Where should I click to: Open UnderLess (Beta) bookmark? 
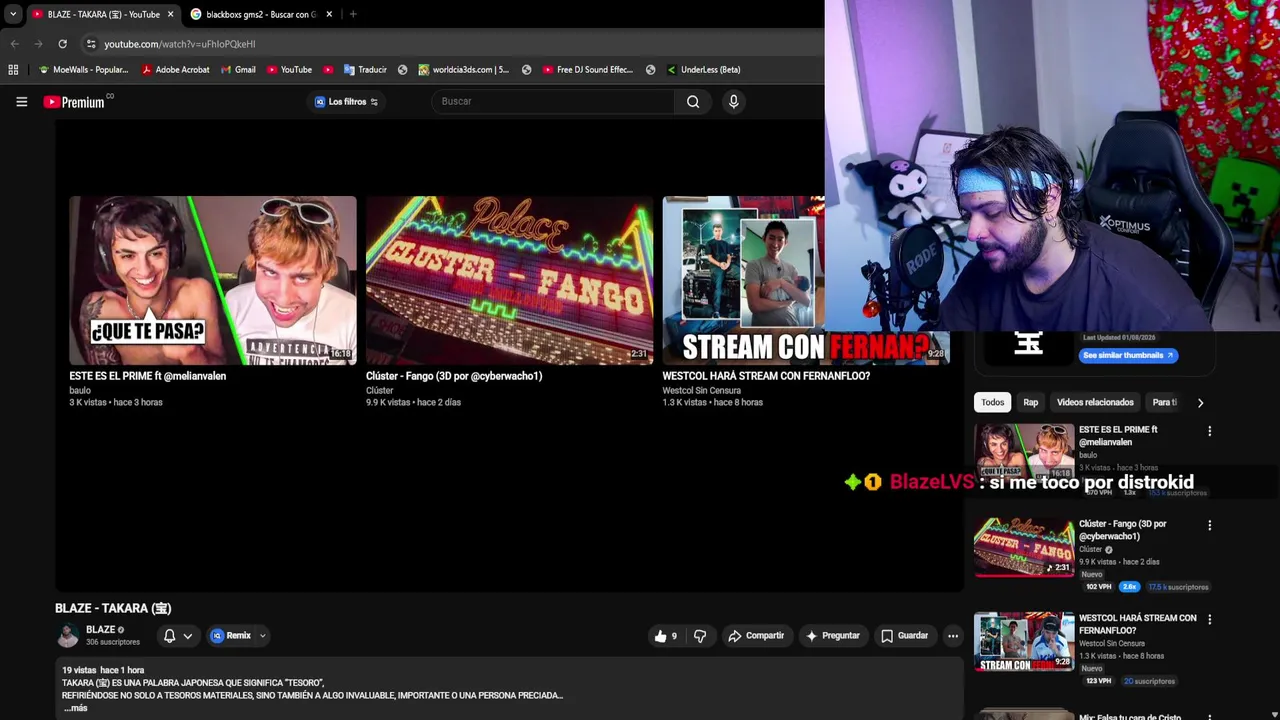tap(703, 70)
